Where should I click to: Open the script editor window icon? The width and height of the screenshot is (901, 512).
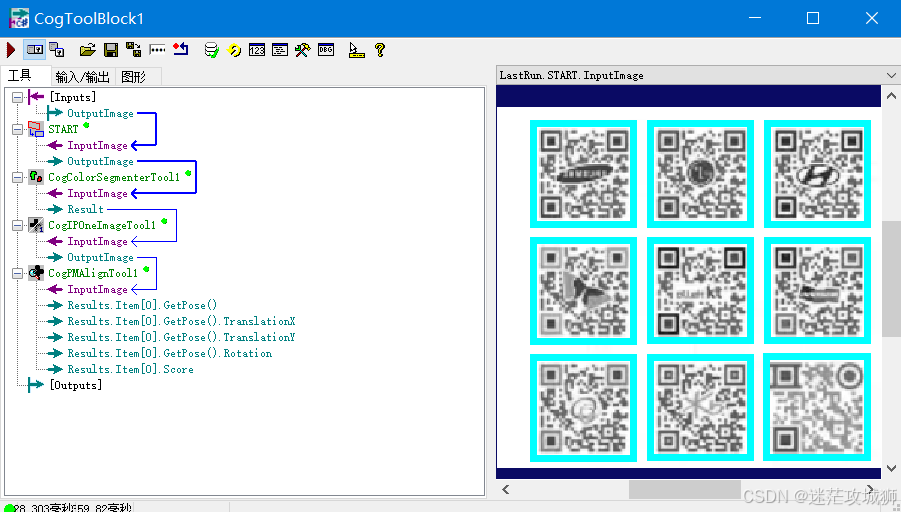[280, 50]
